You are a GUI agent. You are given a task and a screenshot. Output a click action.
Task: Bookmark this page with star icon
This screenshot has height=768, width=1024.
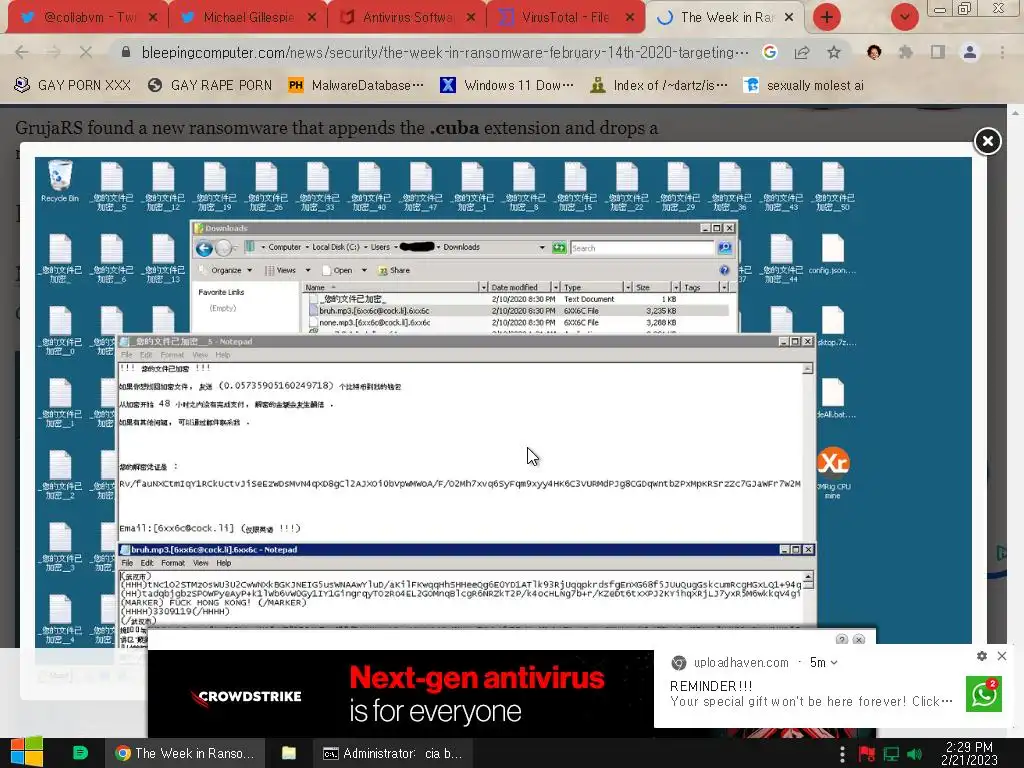834,52
